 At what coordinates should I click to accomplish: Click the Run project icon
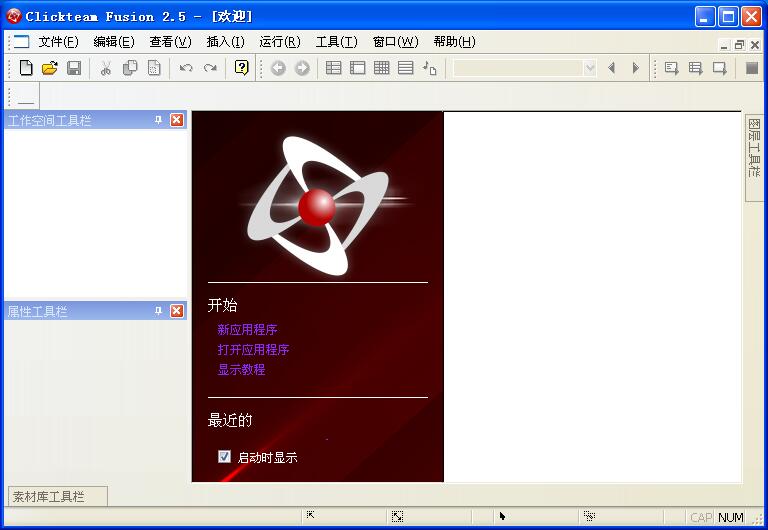[x=672, y=68]
